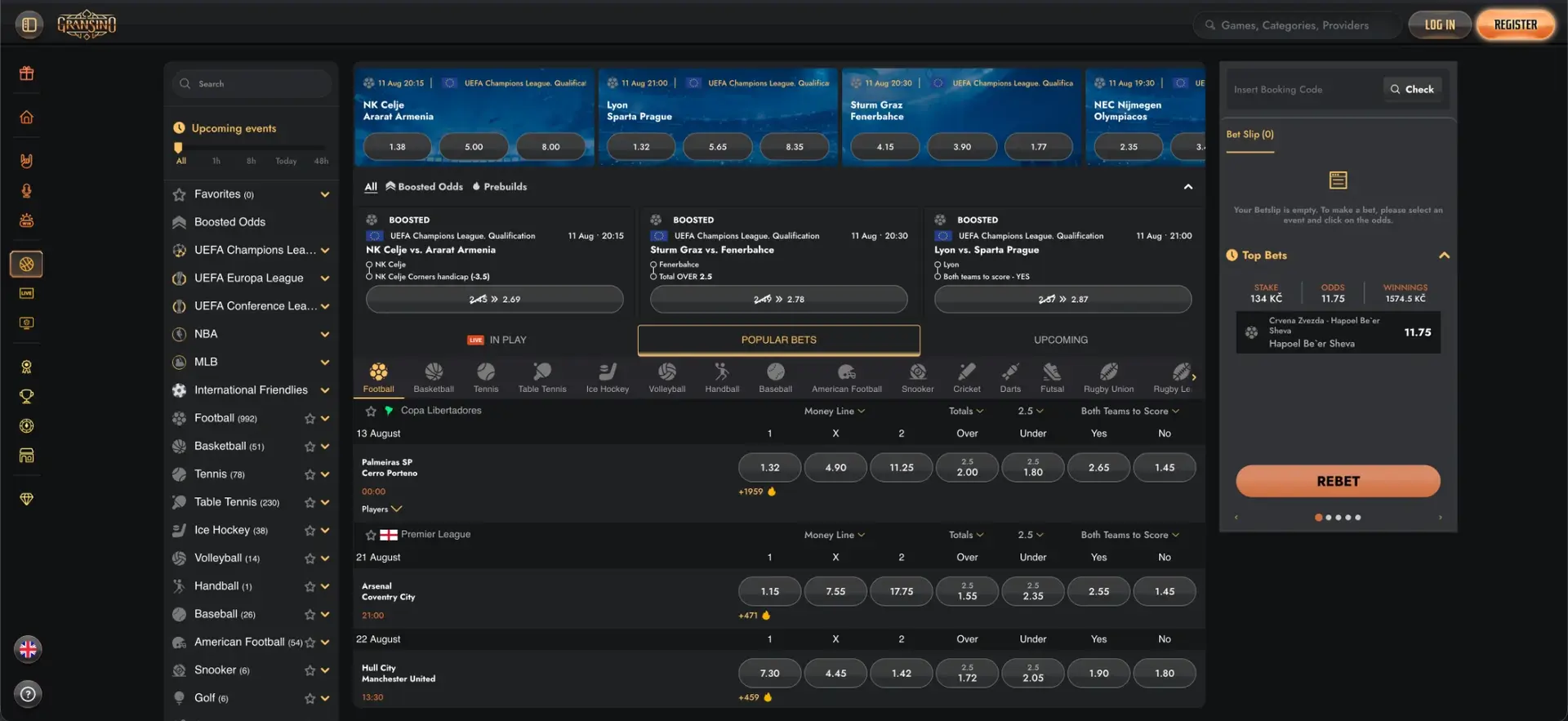Image resolution: width=1568 pixels, height=721 pixels.
Task: Check the booking code button
Action: click(x=1413, y=89)
